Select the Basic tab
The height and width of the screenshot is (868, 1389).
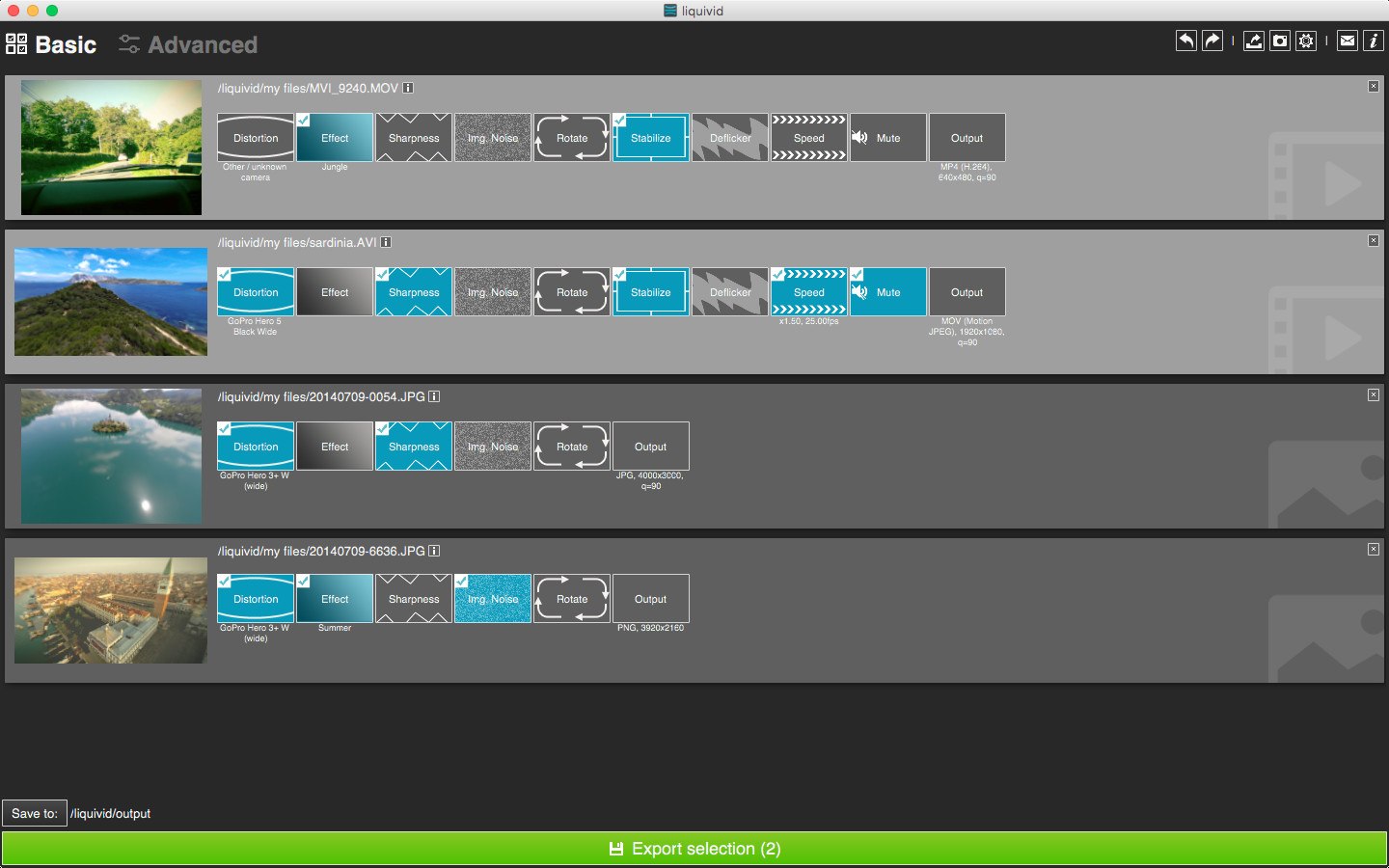[52, 44]
